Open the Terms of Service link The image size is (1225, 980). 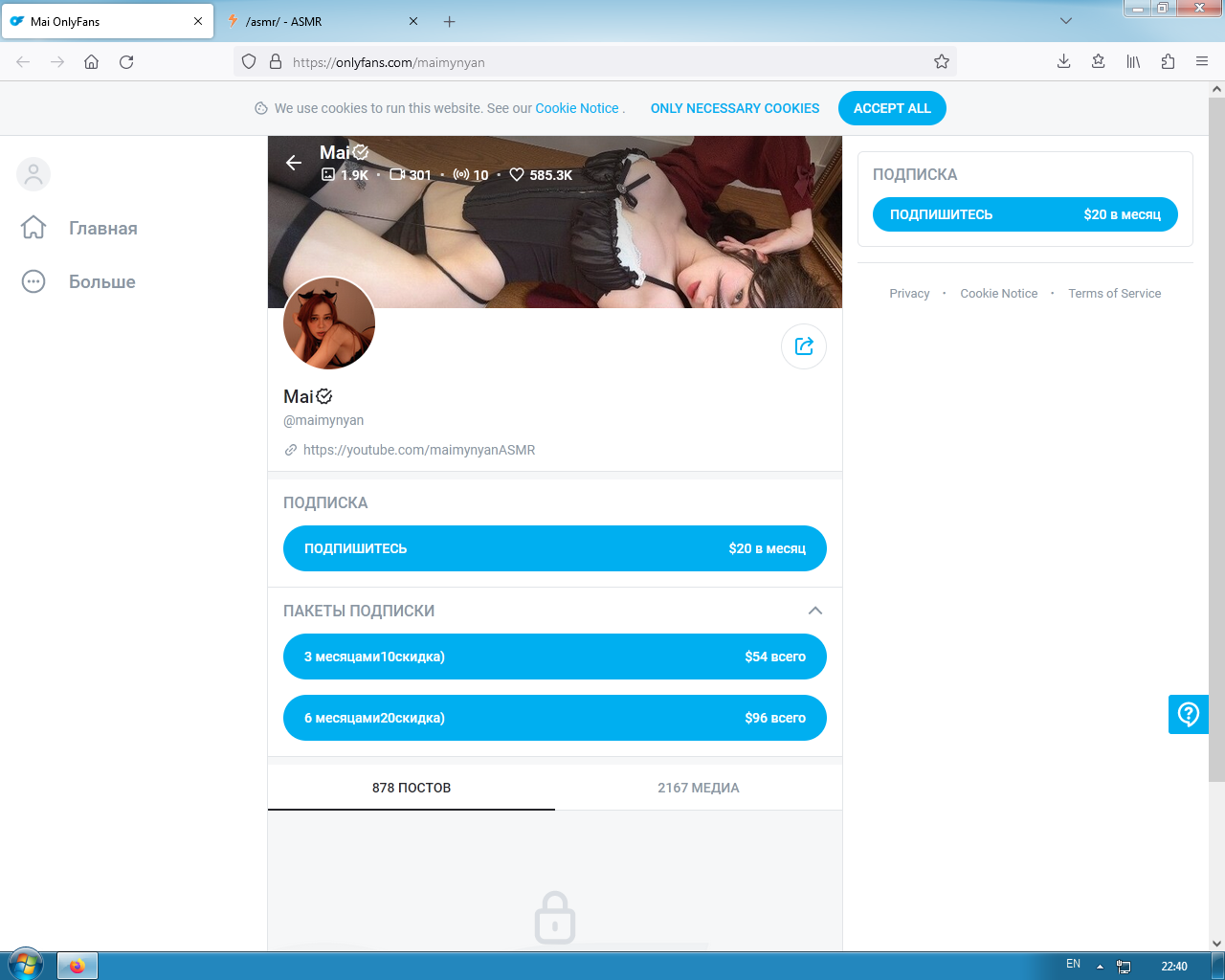click(x=1115, y=294)
